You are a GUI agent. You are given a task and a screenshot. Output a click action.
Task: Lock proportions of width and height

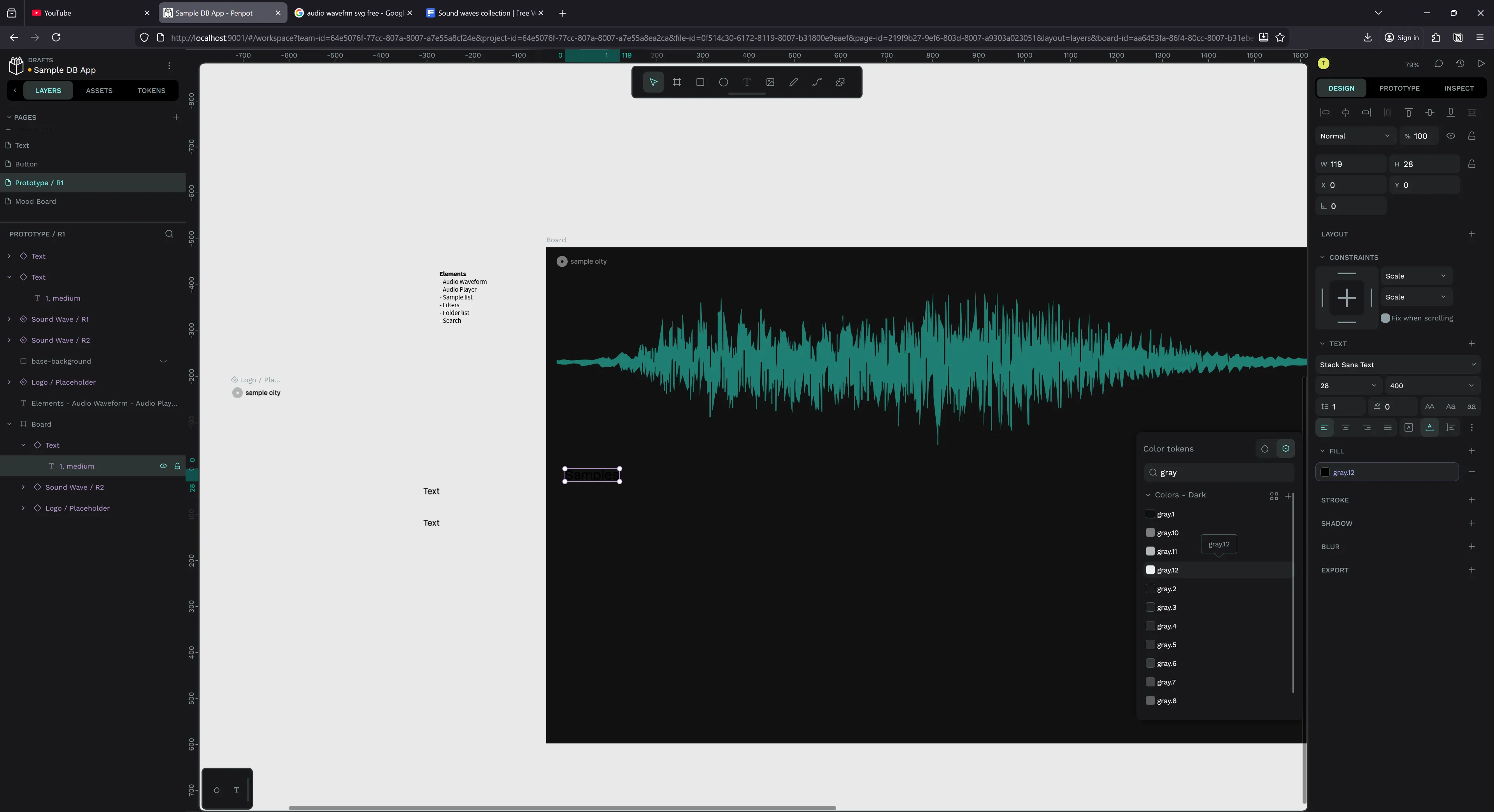click(1471, 164)
